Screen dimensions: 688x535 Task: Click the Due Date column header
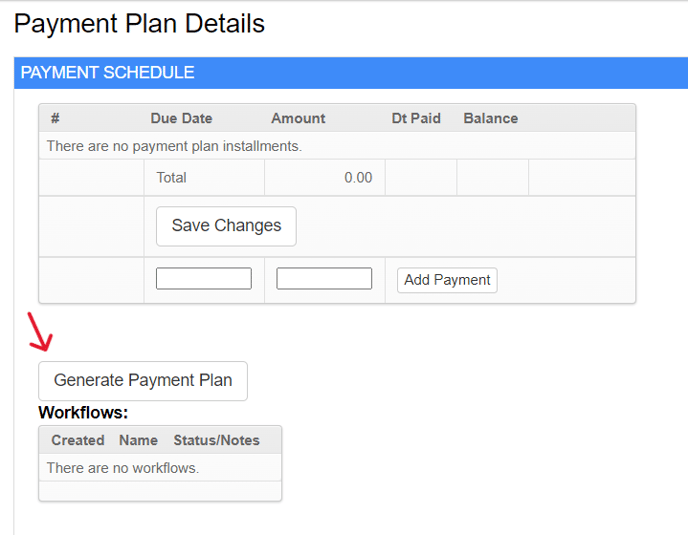click(x=181, y=118)
